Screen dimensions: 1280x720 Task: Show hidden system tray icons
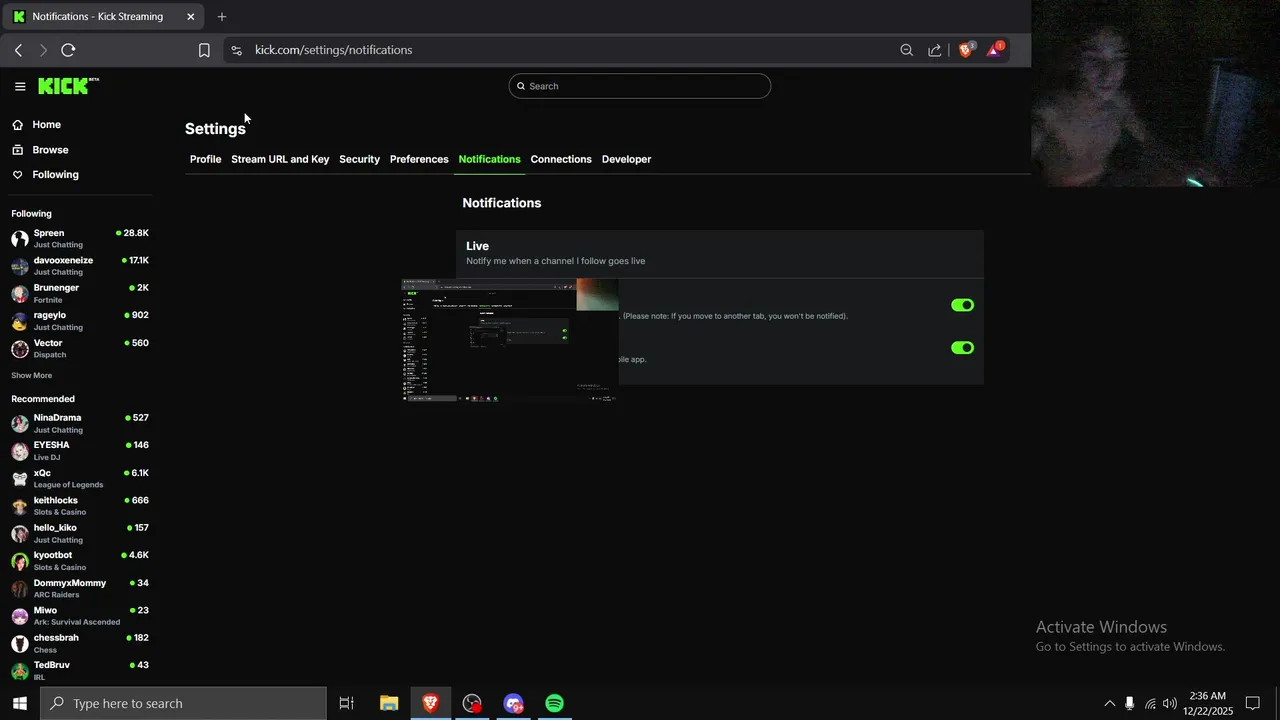[1109, 704]
